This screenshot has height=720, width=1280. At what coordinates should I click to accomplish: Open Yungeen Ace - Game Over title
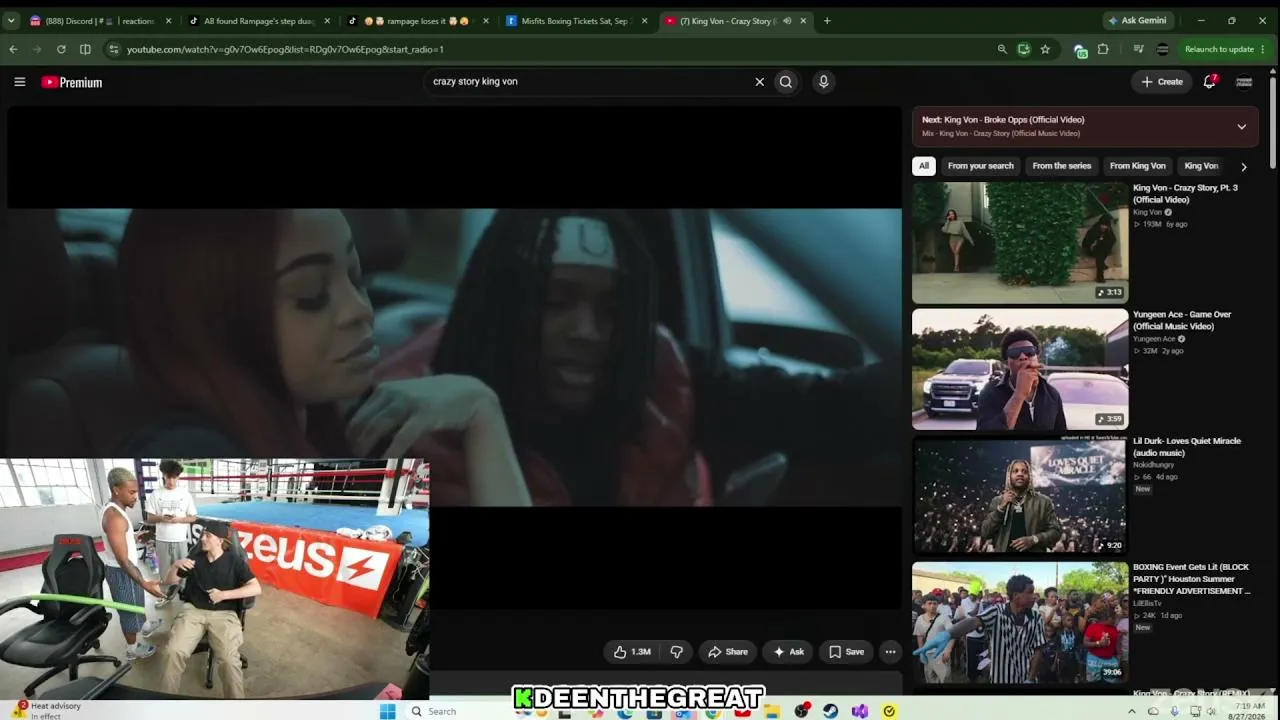point(1182,320)
